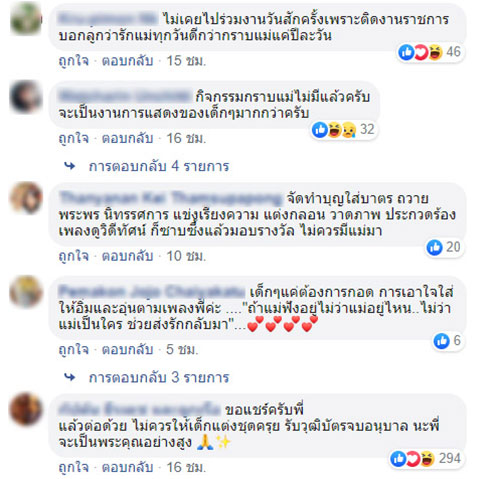500x479 pixels.
Task: Like (ถูกใจ) the comment posted 15 hours ago
Action: (74, 61)
